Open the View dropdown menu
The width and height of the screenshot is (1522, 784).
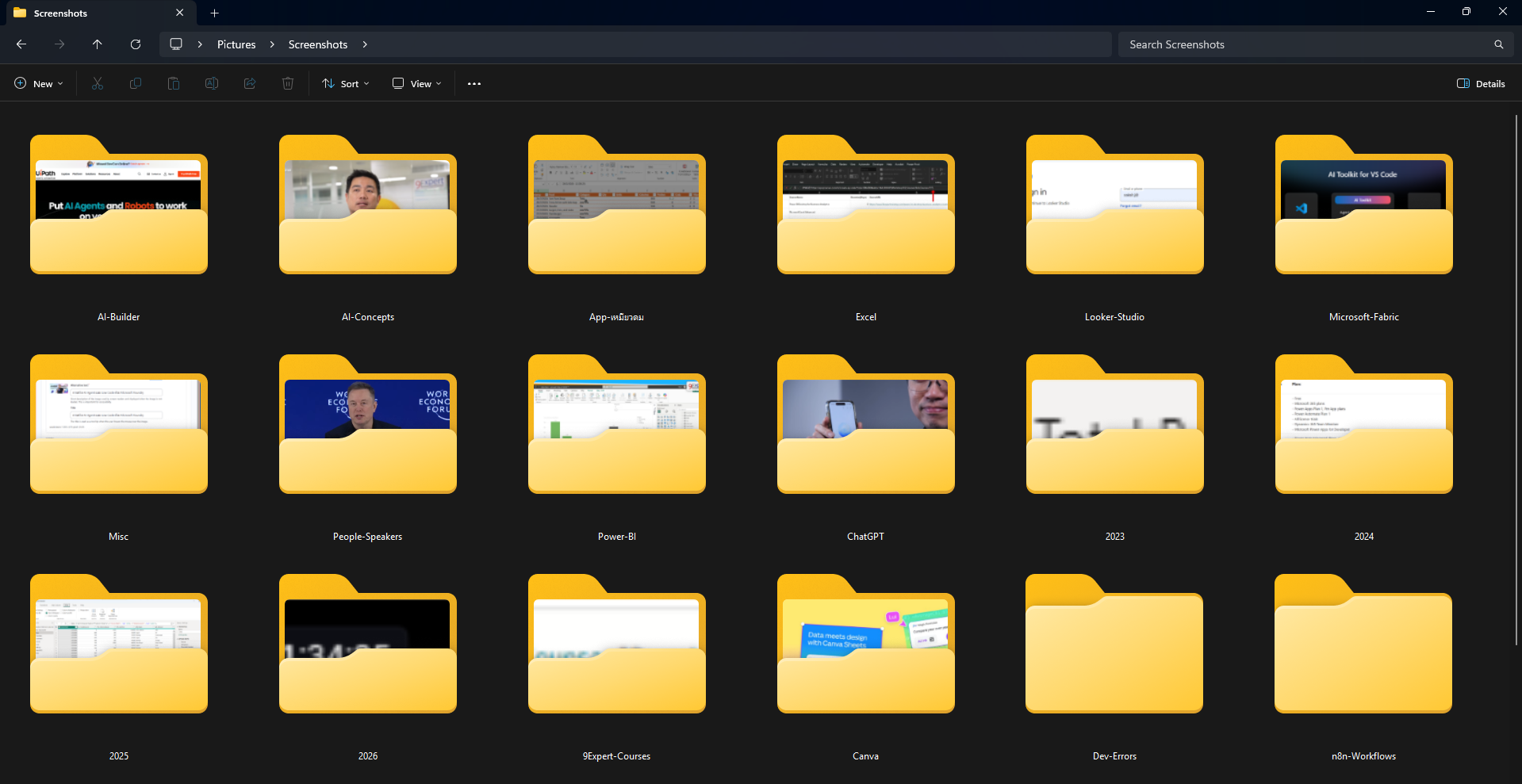click(x=417, y=83)
